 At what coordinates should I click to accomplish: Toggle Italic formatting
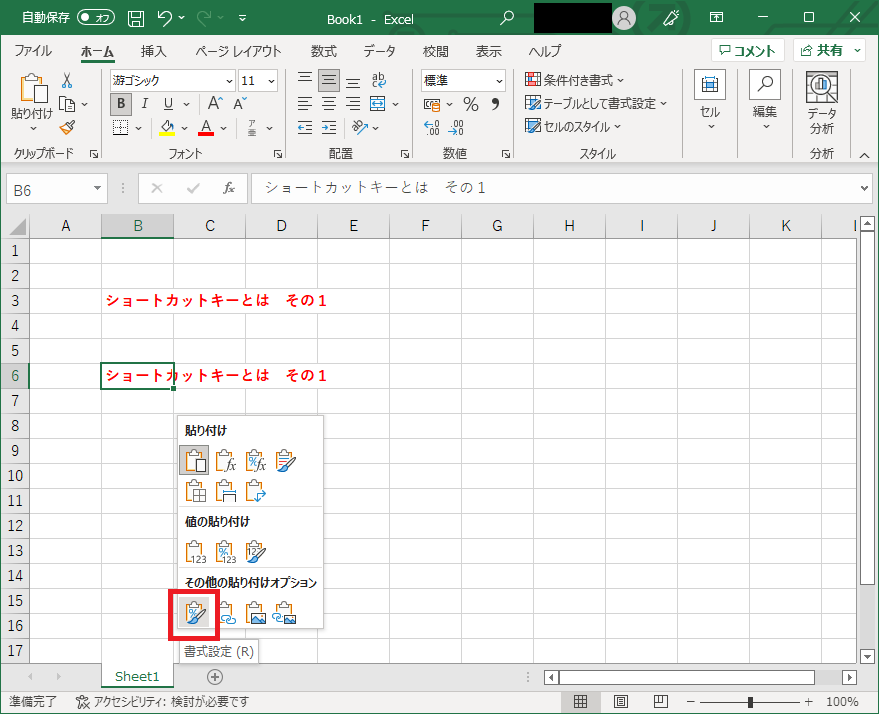pos(145,104)
